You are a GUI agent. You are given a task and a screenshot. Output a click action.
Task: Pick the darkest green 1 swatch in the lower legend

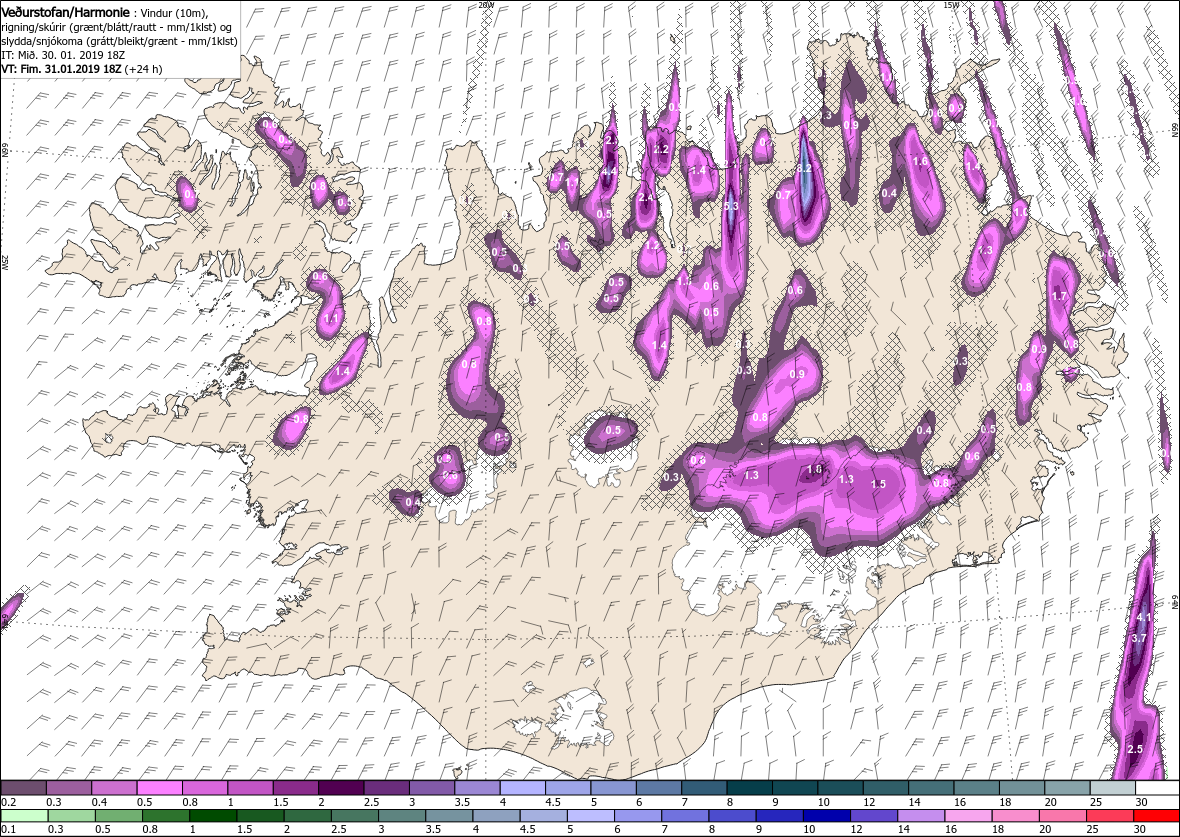click(213, 817)
